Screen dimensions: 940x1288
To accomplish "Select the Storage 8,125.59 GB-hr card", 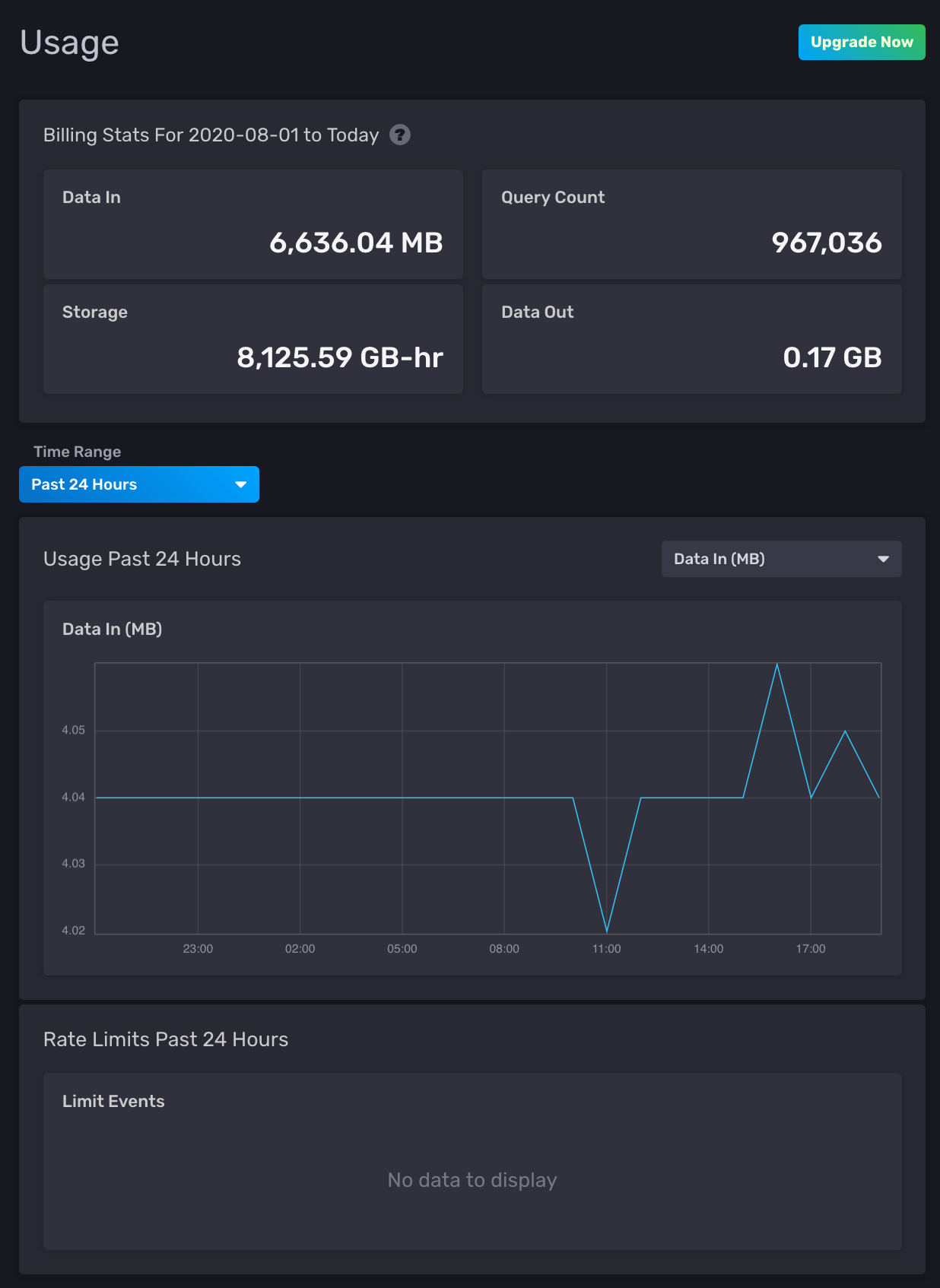I will click(x=252, y=339).
